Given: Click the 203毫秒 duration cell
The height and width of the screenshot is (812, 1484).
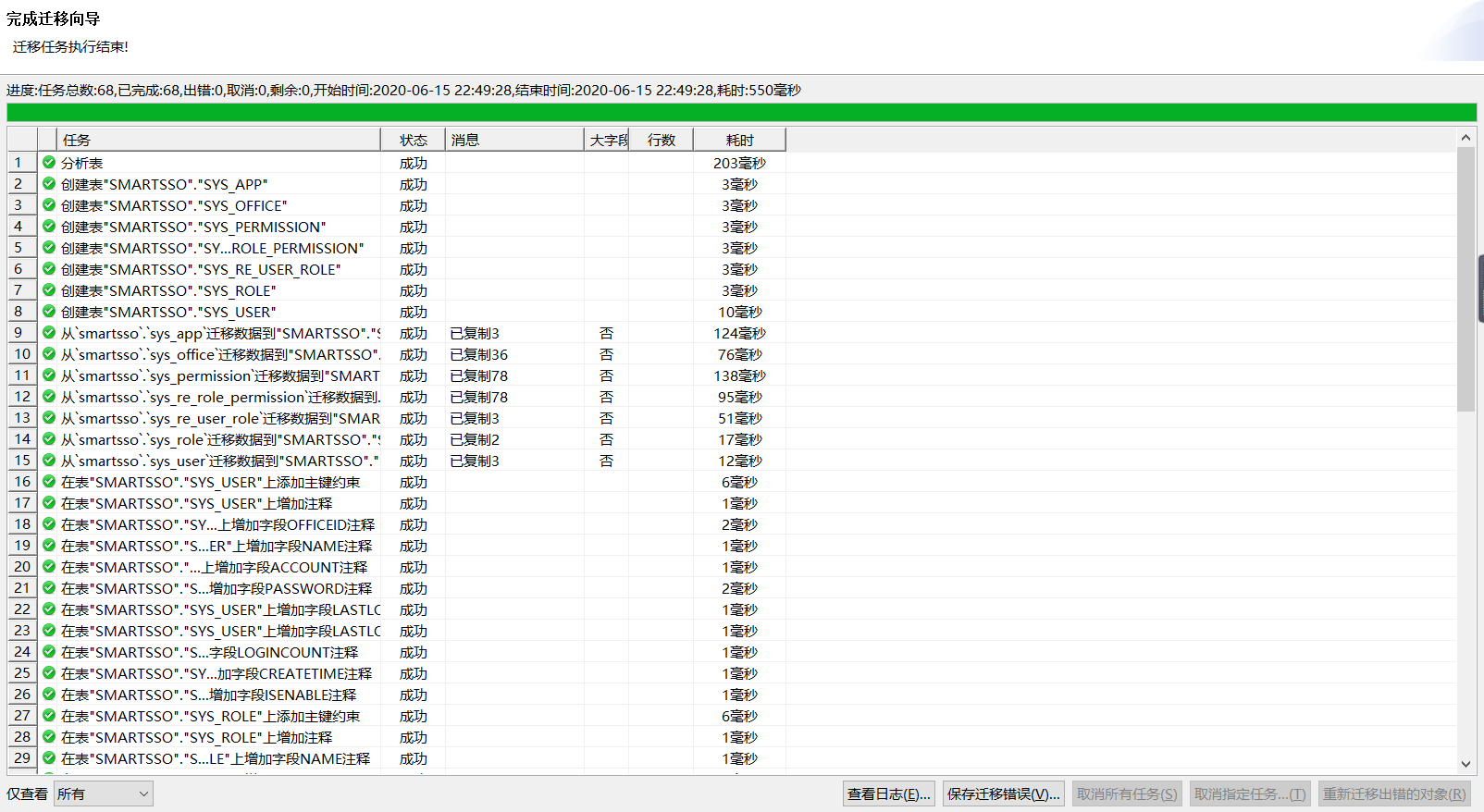Looking at the screenshot, I should pyautogui.click(x=739, y=163).
